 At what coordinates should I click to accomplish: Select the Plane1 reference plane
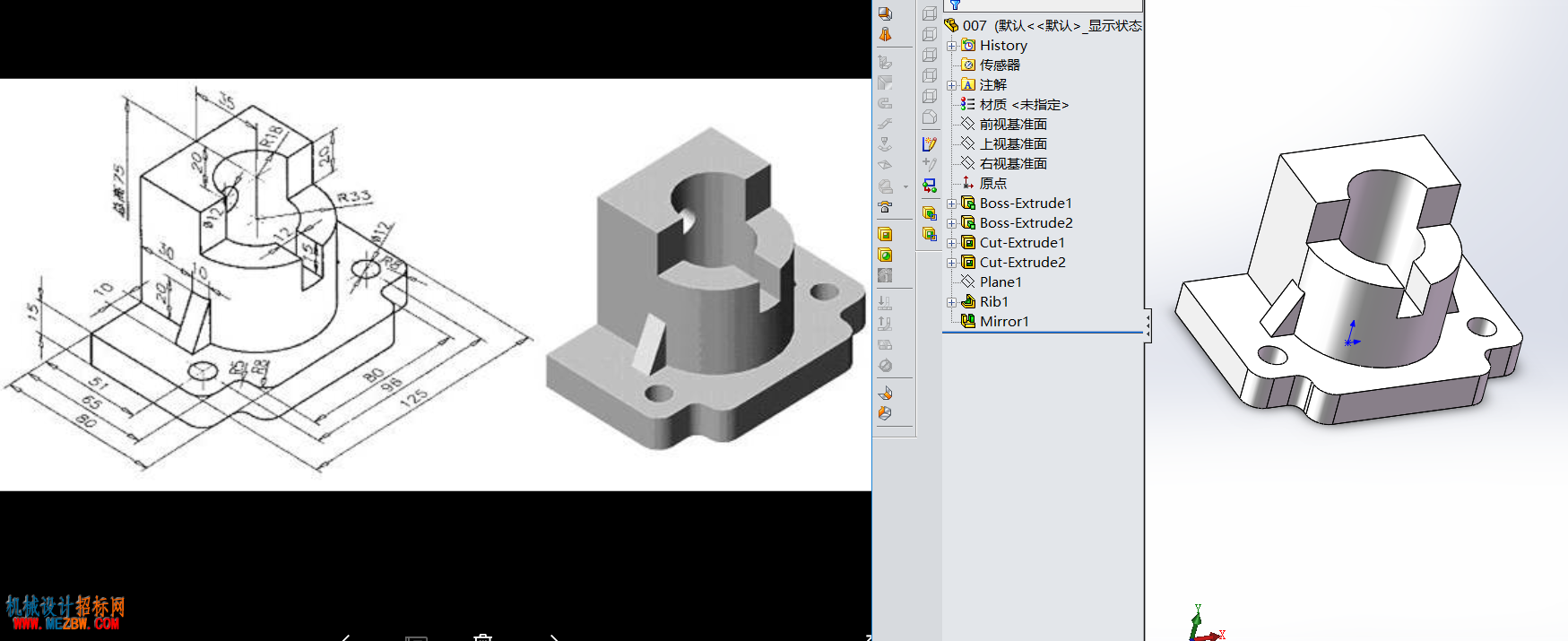(992, 282)
